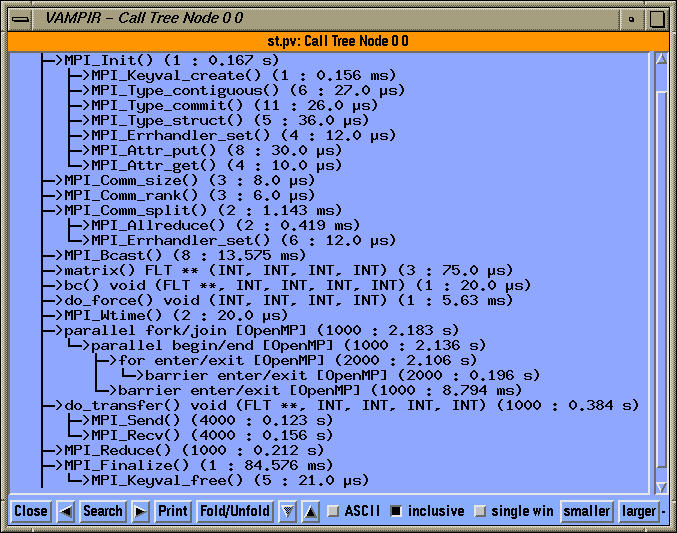The height and width of the screenshot is (533, 677).
Task: Select the MPI_Attr_get() entry
Action: (216, 165)
